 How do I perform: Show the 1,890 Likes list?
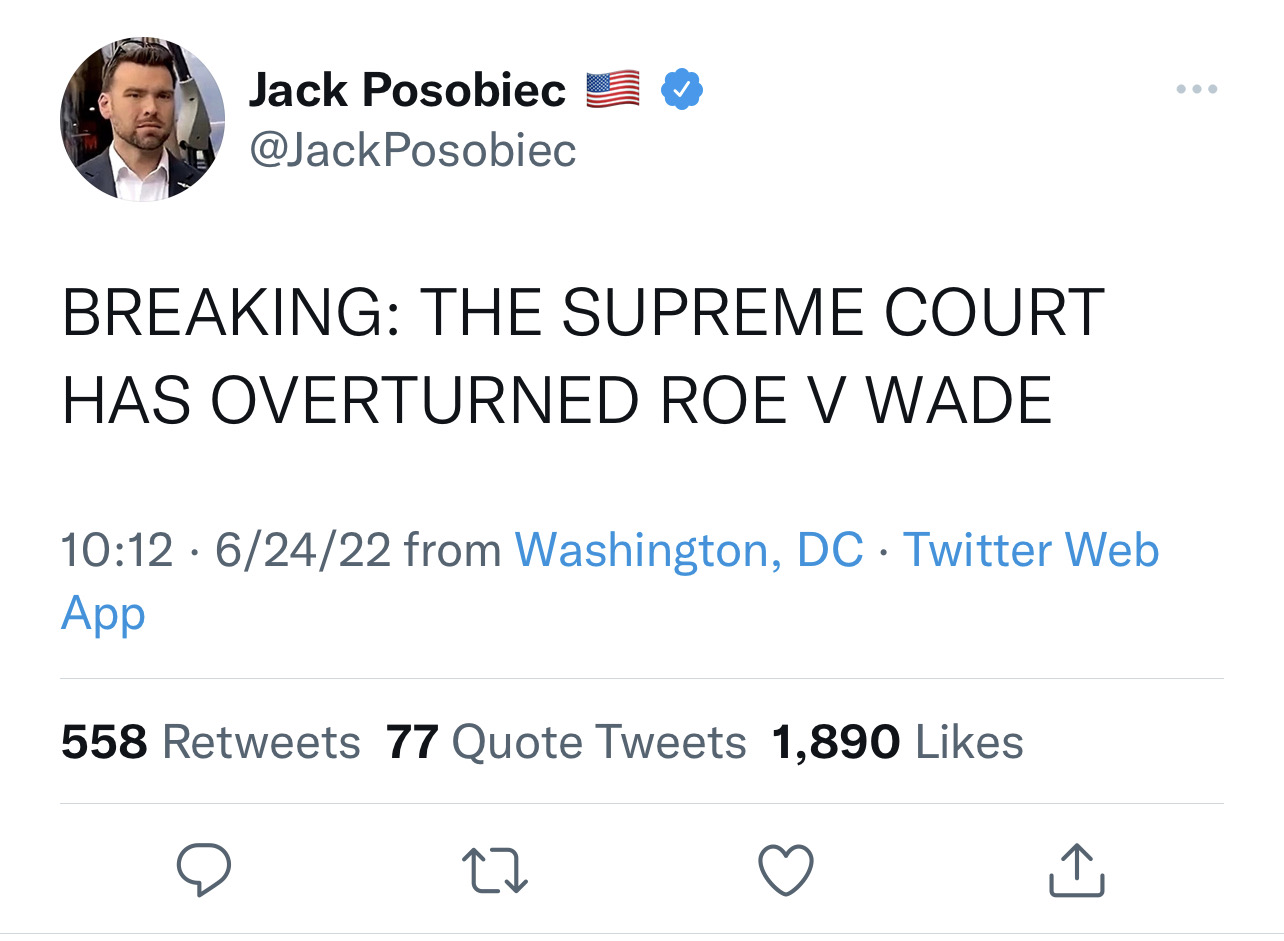coord(897,742)
